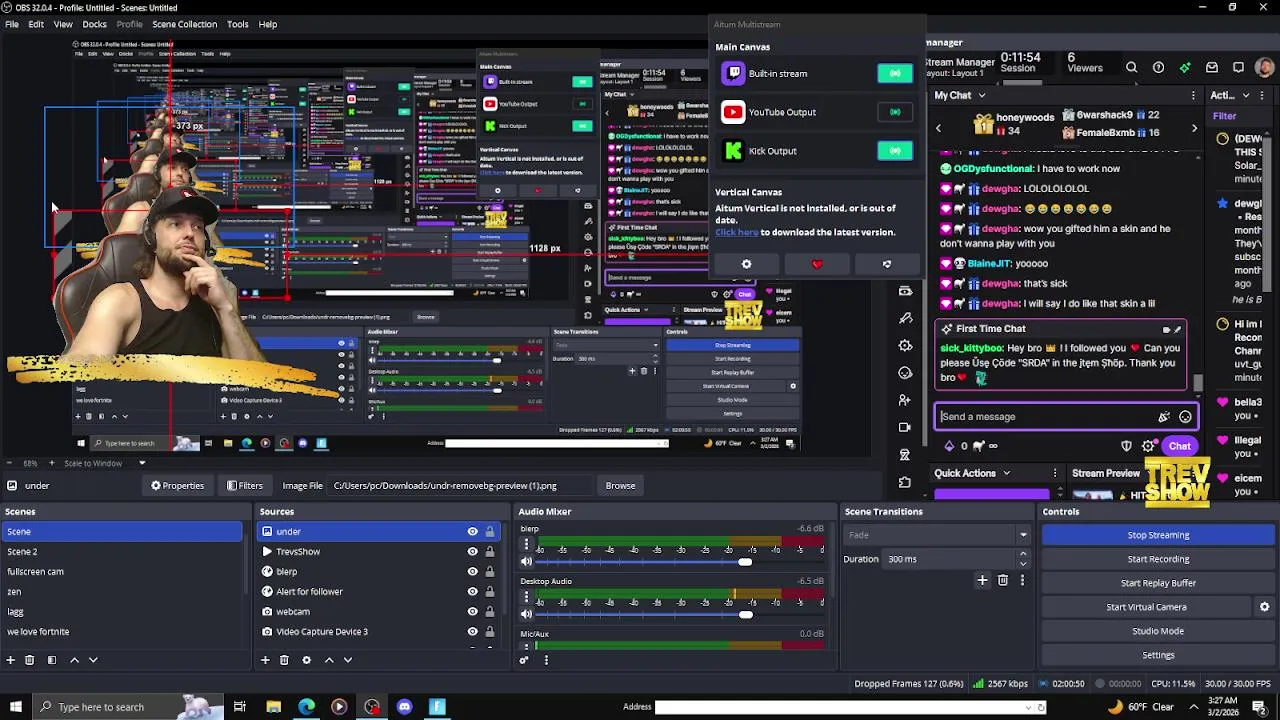
Task: Click Start Replay Buffer button
Action: pyautogui.click(x=1158, y=583)
